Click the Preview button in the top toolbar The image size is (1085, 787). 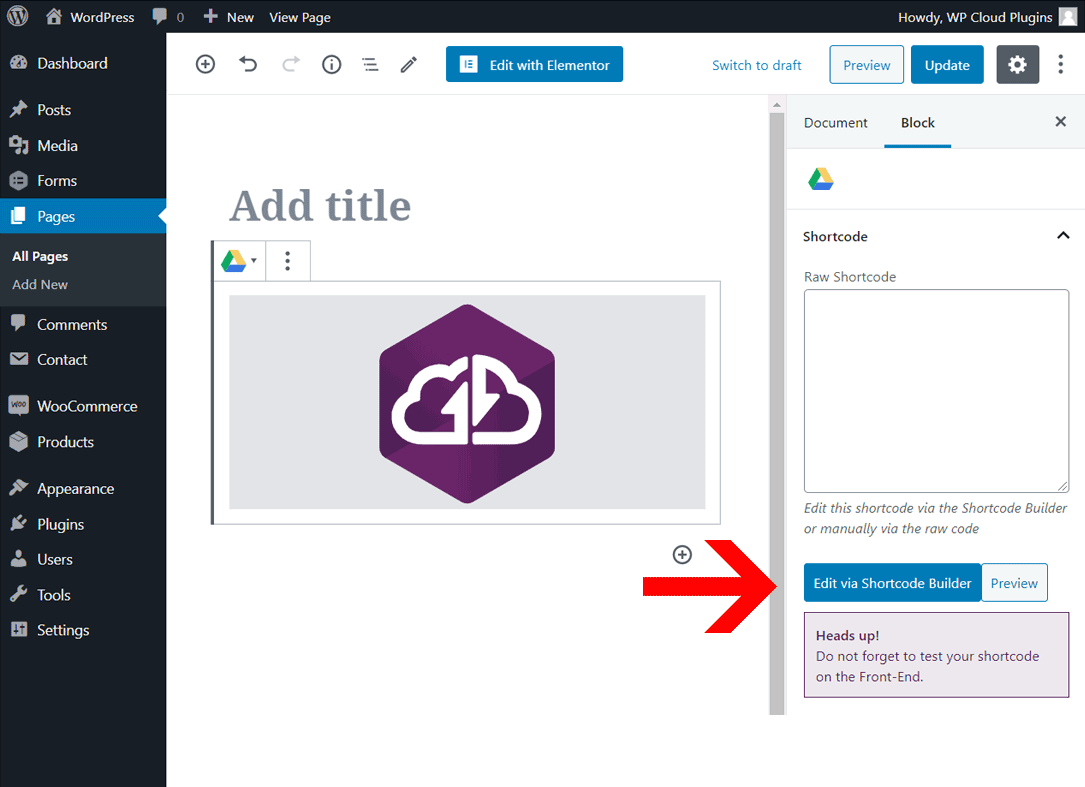click(866, 65)
